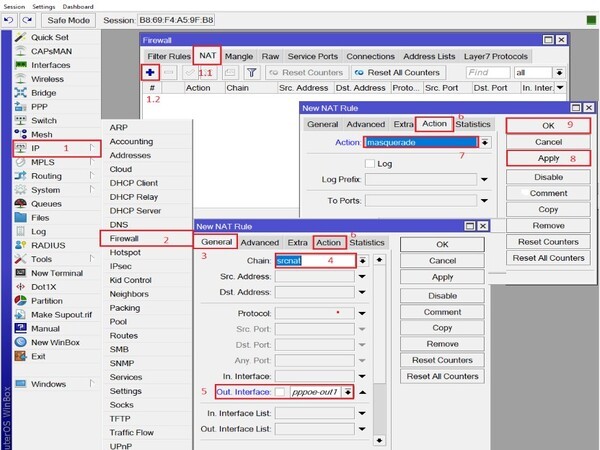
Task: Open the Out. Interface pppoe-out1 dropdown
Action: 347,392
